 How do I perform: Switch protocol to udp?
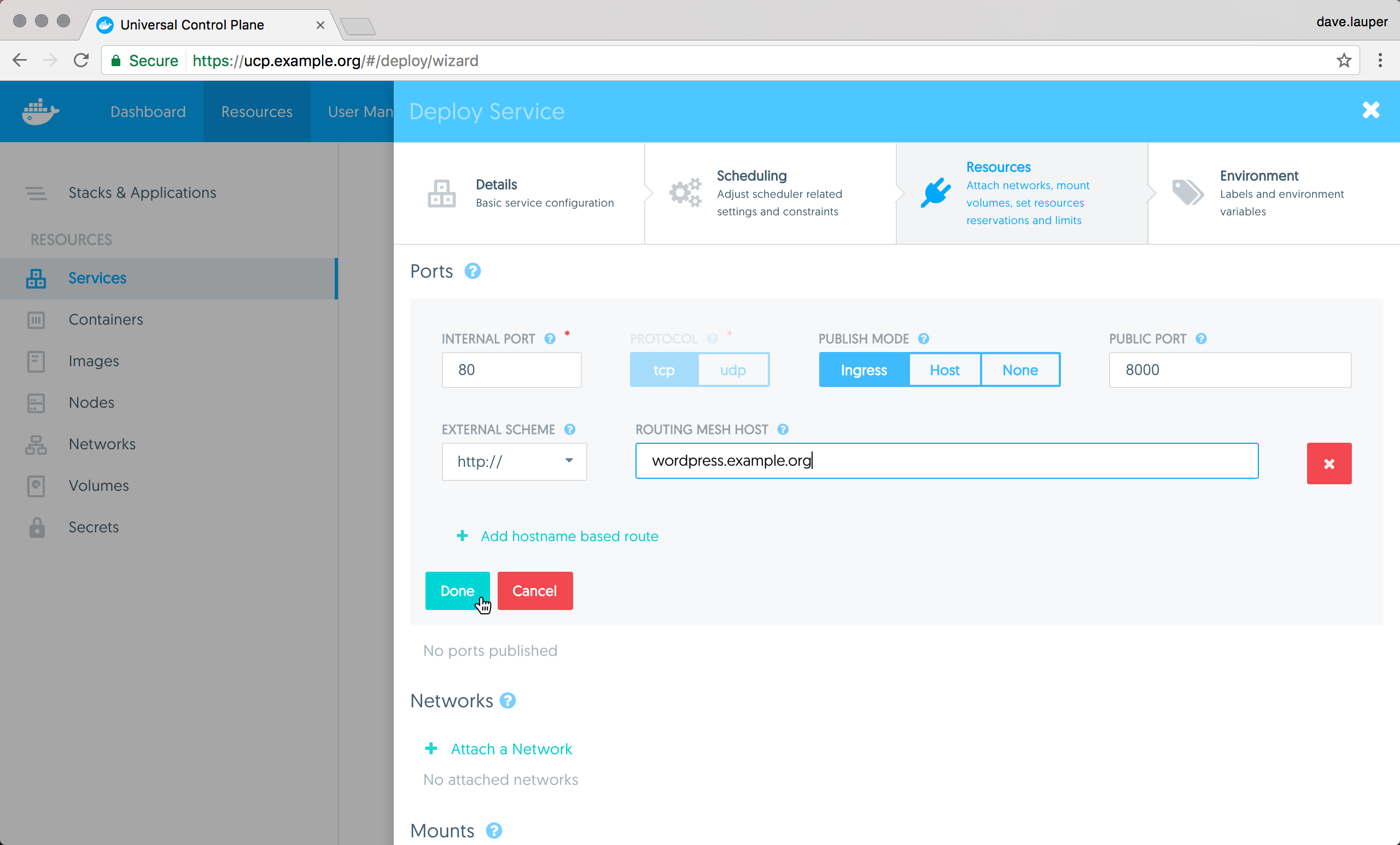pyautogui.click(x=733, y=369)
